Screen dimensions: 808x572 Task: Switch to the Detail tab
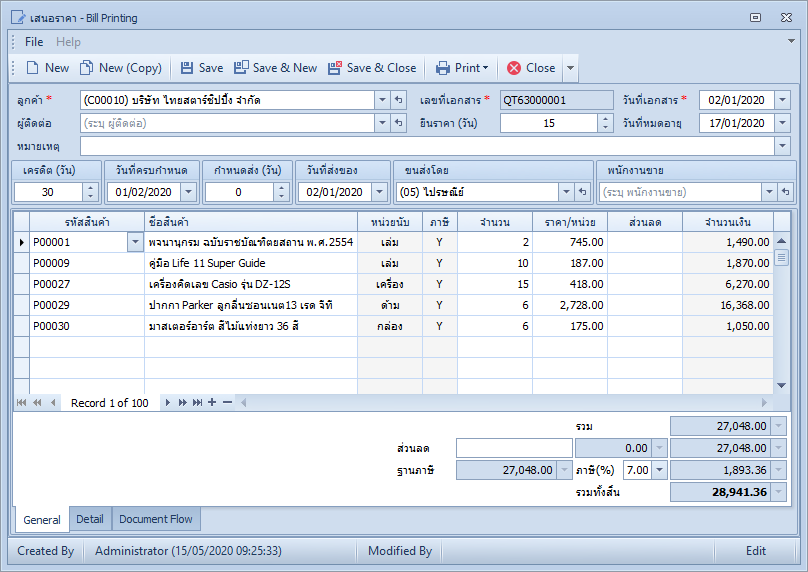(x=90, y=519)
